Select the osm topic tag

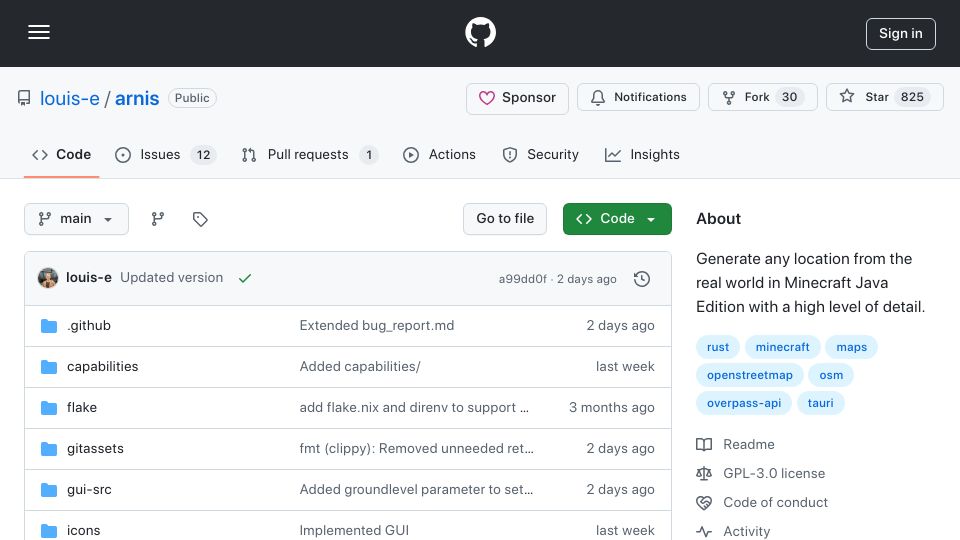coord(831,375)
